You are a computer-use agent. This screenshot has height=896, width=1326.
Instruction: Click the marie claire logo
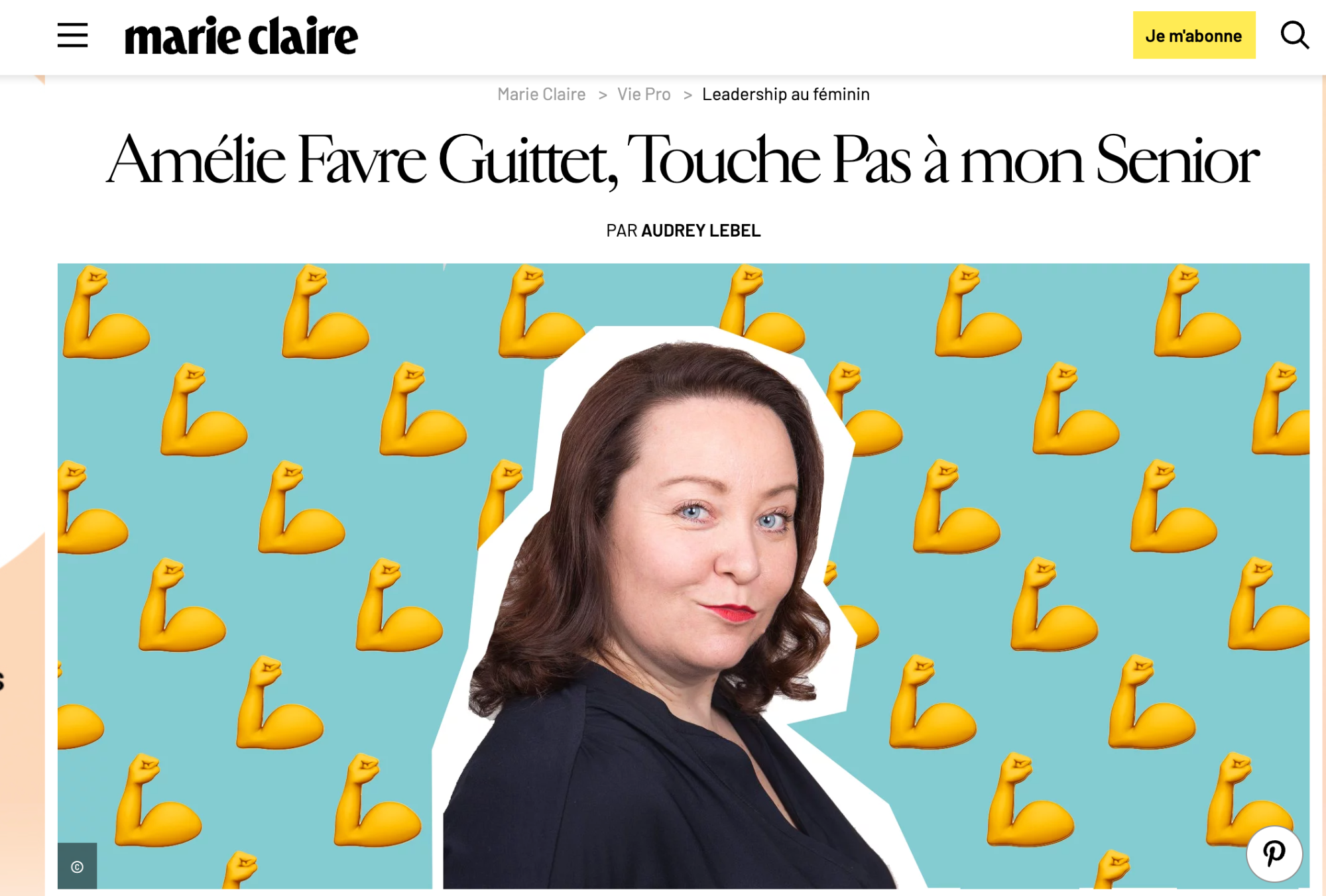coord(241,36)
